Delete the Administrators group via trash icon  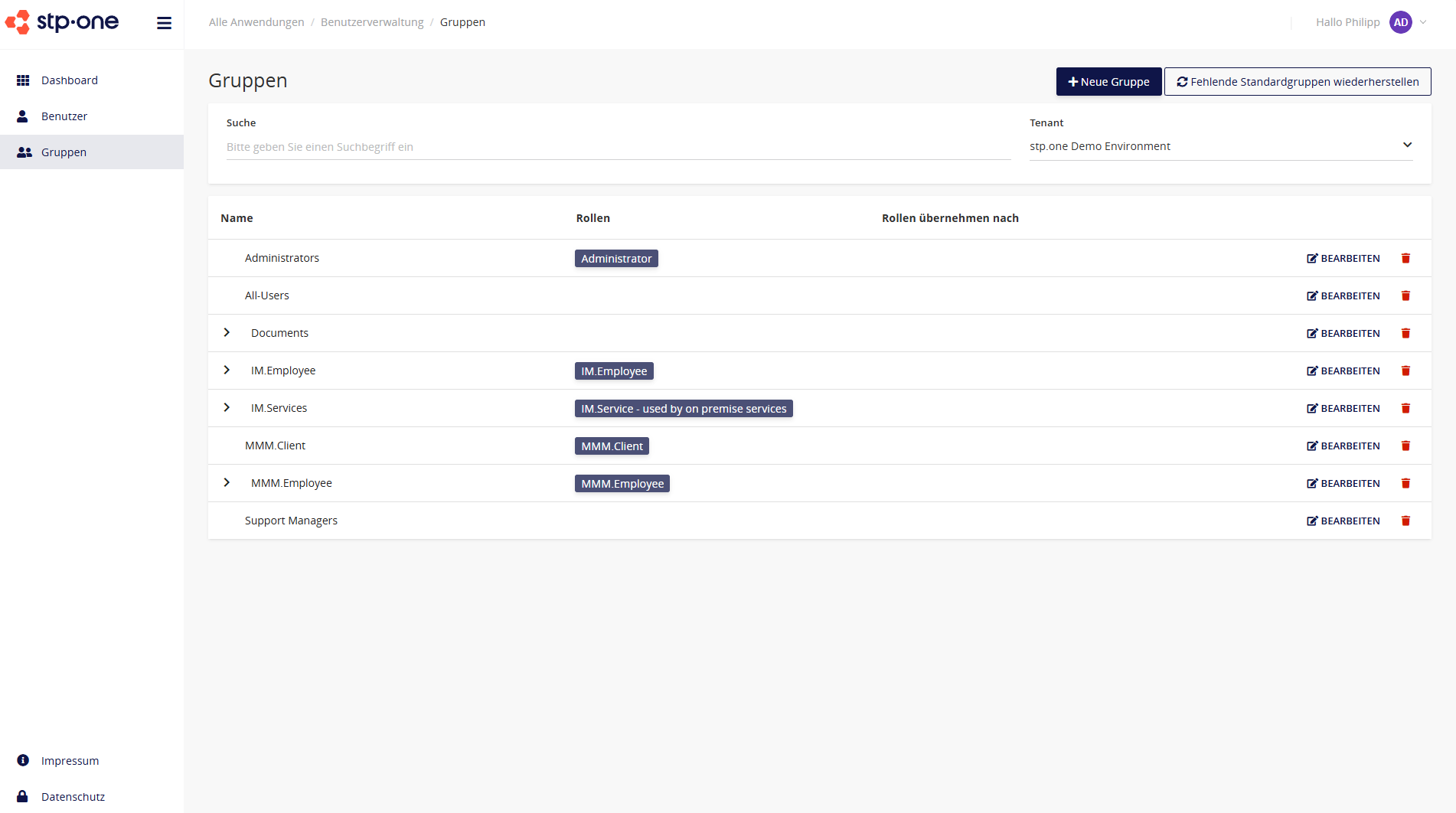click(1405, 258)
